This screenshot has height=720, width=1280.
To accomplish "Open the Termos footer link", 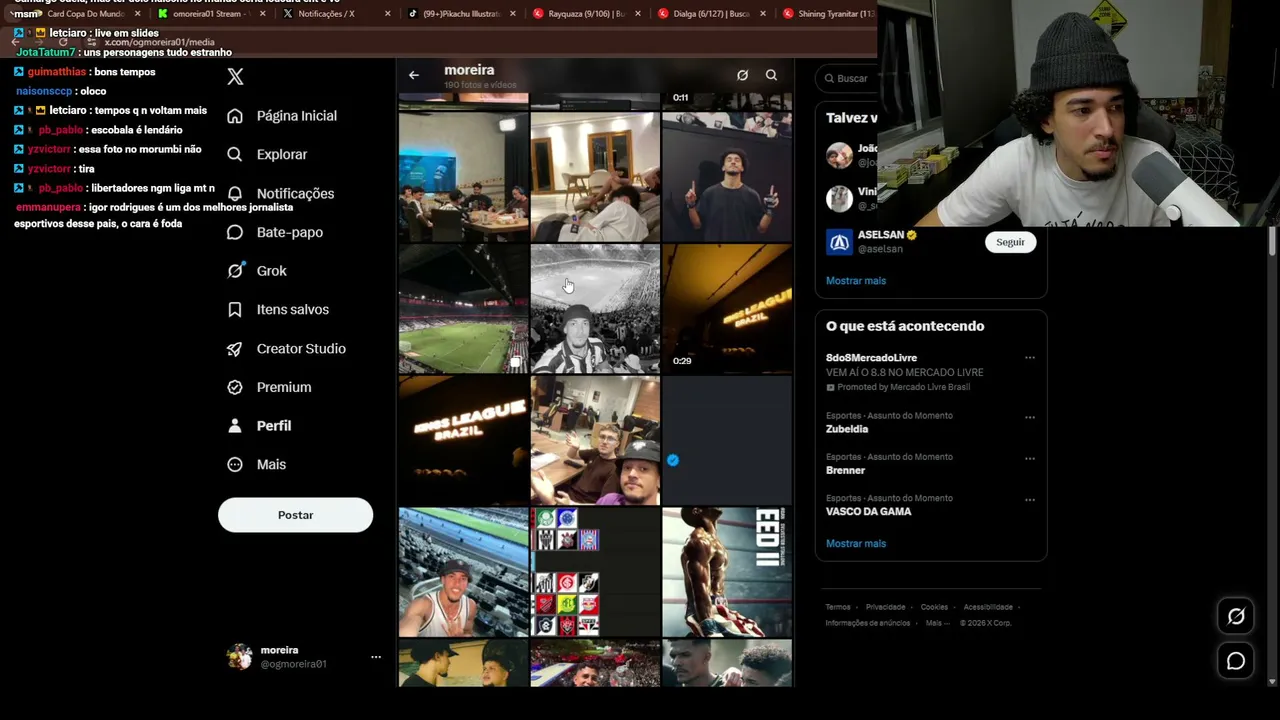I will pyautogui.click(x=838, y=607).
